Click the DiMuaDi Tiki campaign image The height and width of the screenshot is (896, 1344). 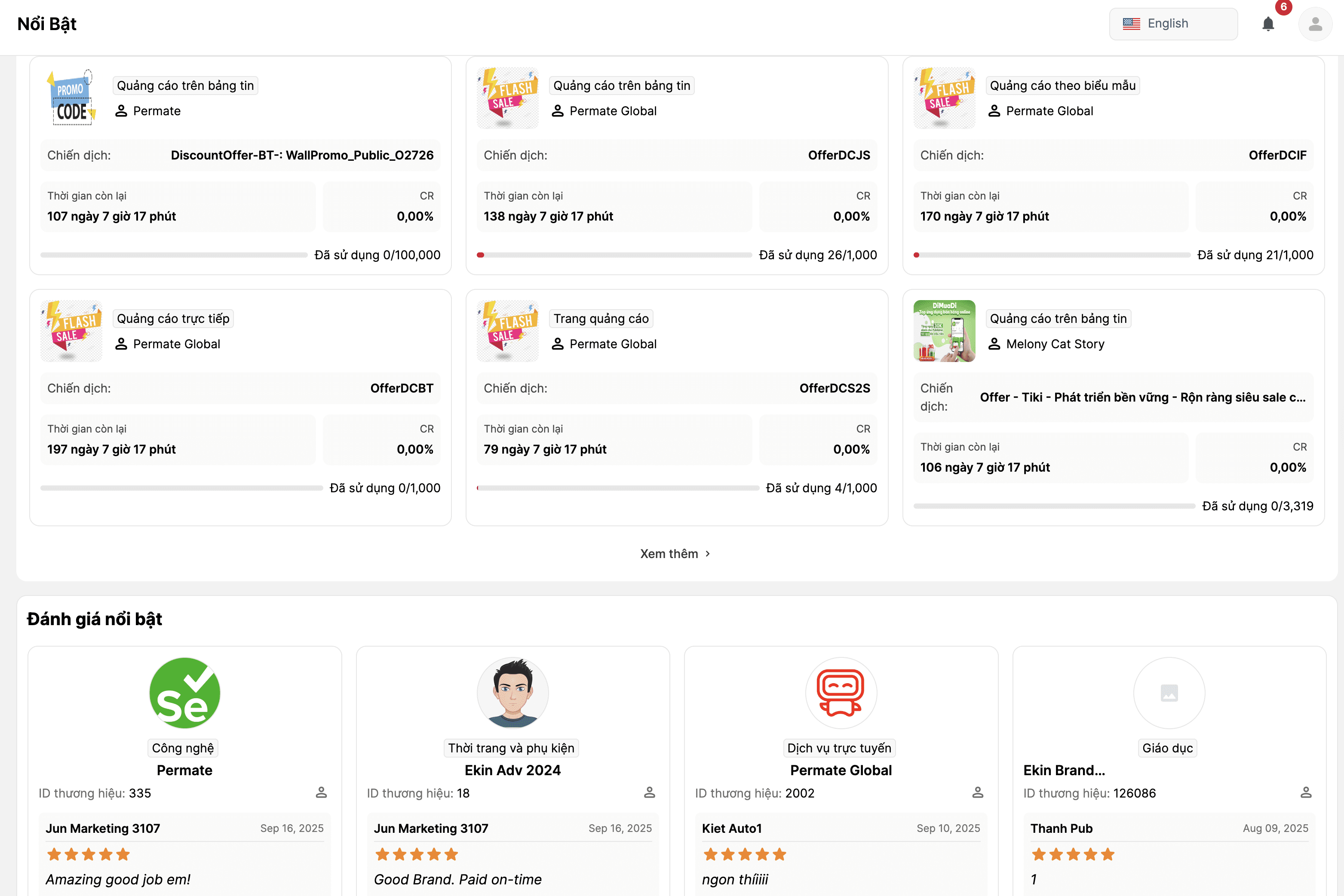click(944, 331)
